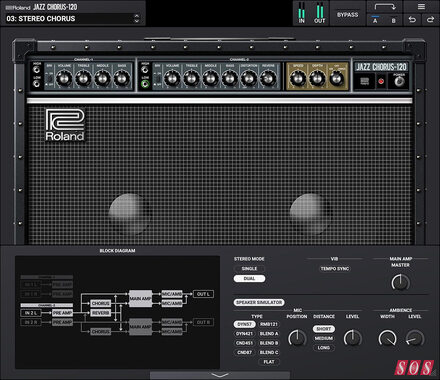Click the Channel-2 Distortion knob

[x=249, y=79]
